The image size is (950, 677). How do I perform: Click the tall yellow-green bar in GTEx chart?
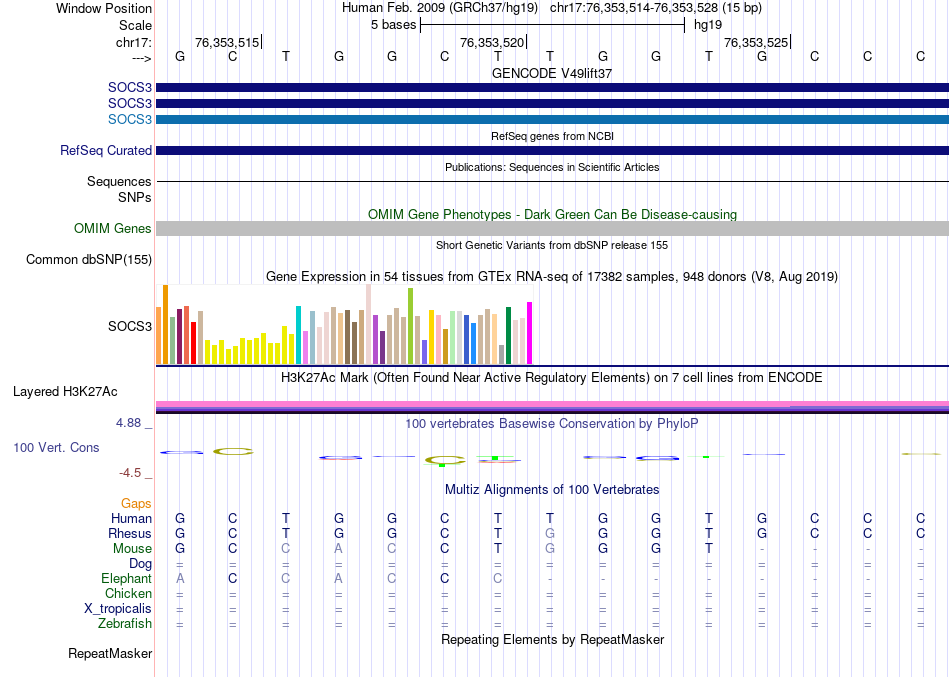tap(410, 325)
